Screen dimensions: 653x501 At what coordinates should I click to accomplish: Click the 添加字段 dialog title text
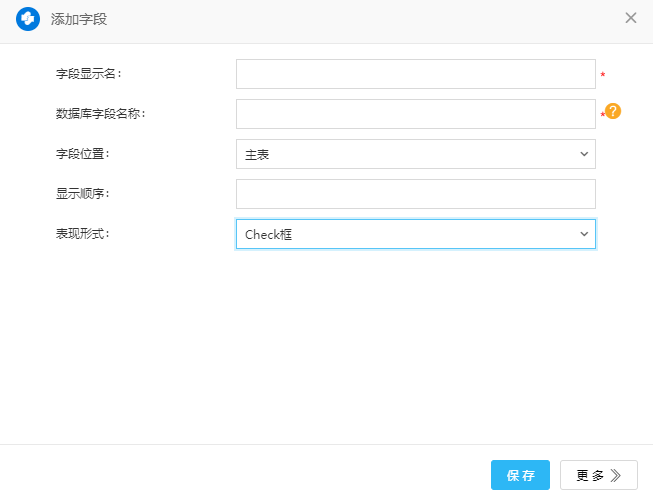[x=80, y=18]
